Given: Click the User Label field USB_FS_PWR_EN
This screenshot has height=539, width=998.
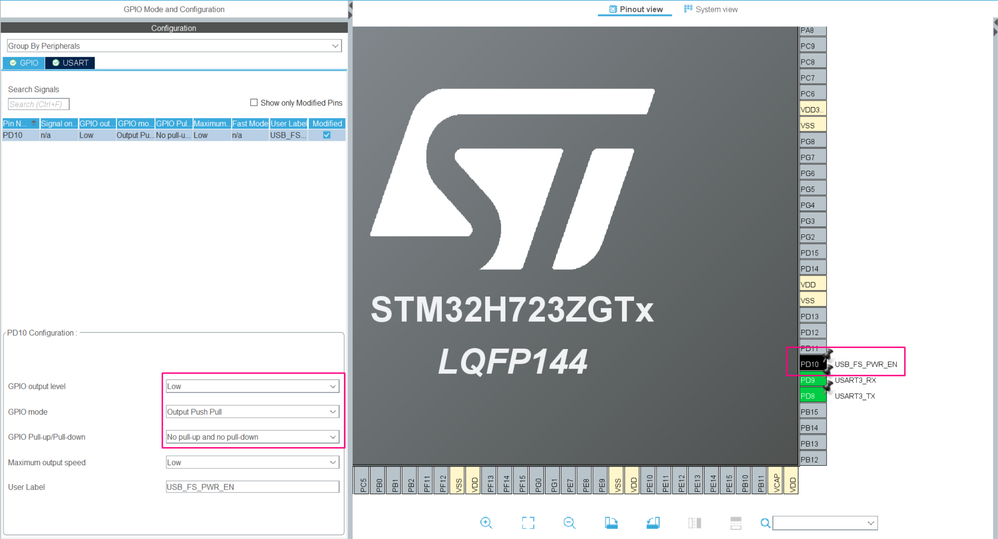Looking at the screenshot, I should pos(252,487).
